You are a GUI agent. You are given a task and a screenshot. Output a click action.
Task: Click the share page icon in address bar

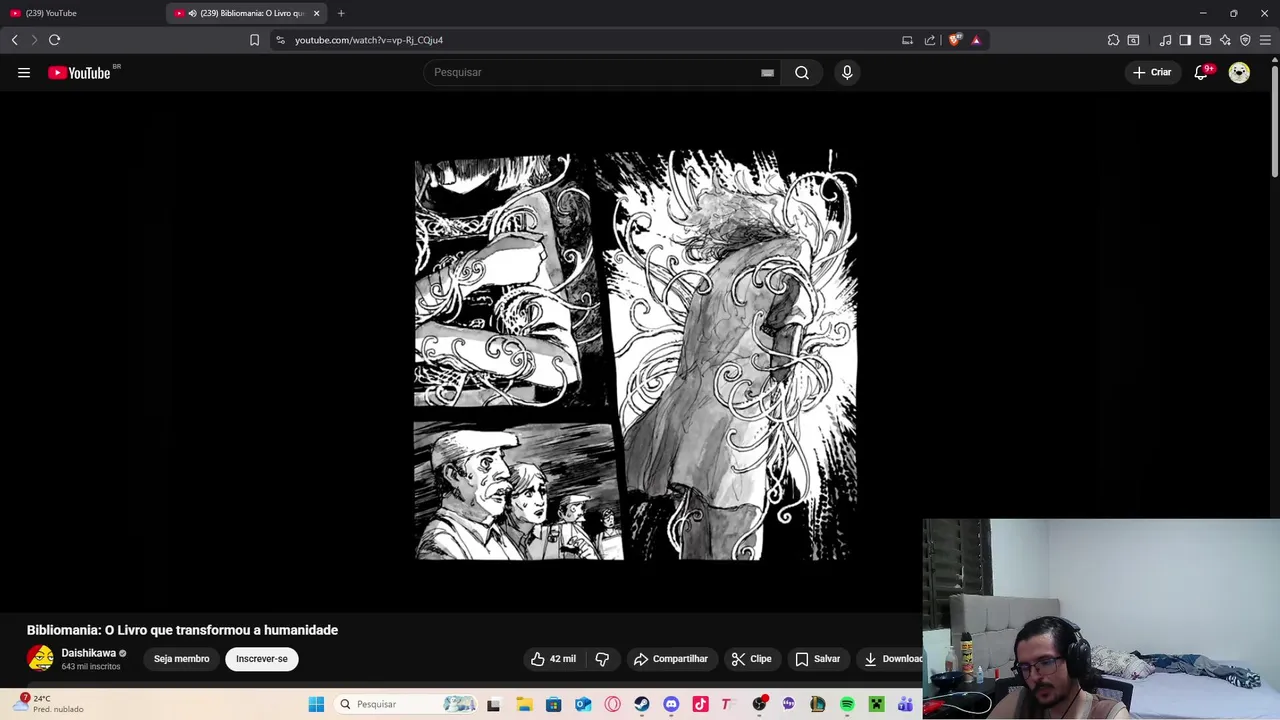930,40
